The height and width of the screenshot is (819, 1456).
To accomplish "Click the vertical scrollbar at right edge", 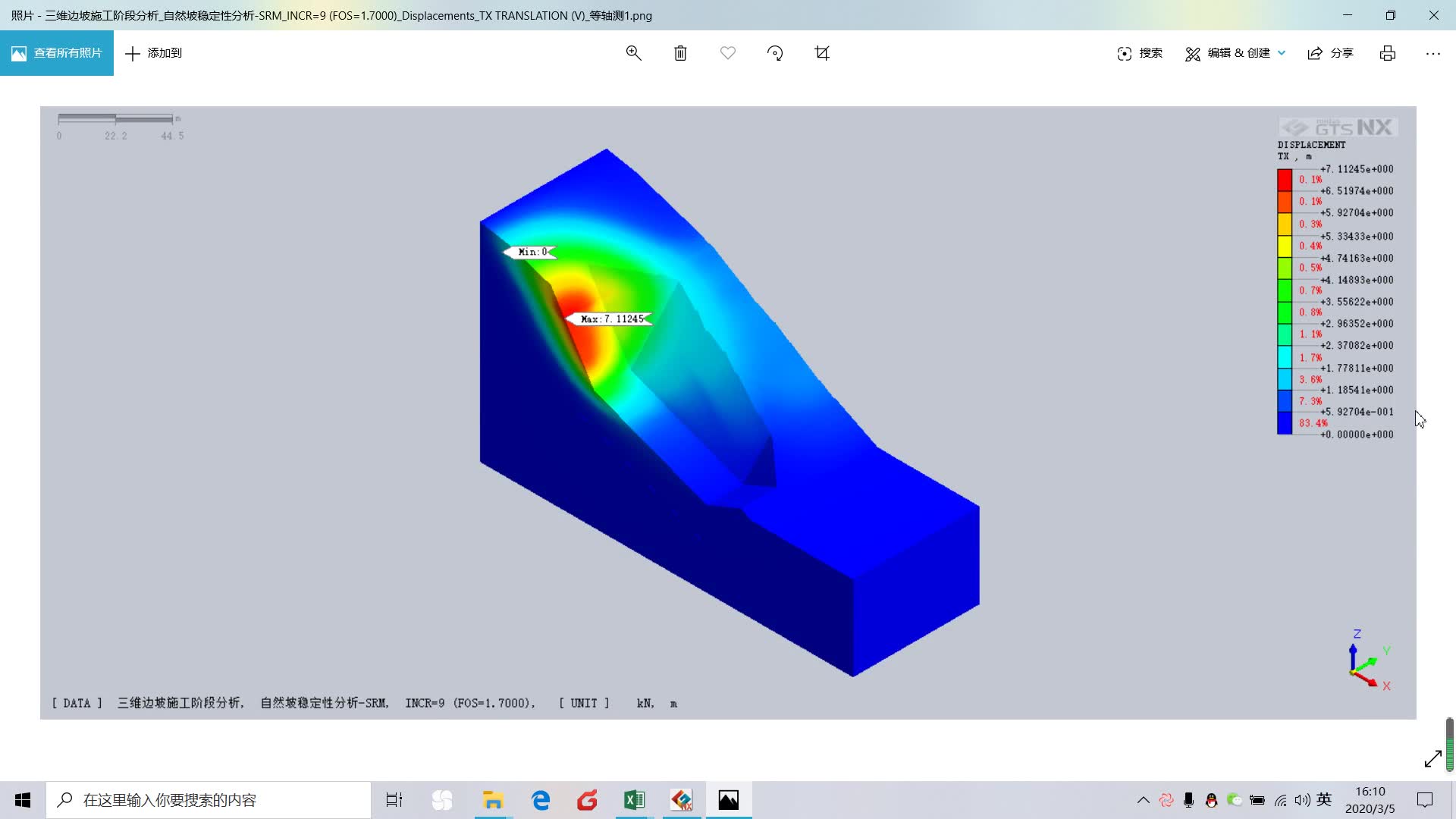I will [x=1450, y=745].
